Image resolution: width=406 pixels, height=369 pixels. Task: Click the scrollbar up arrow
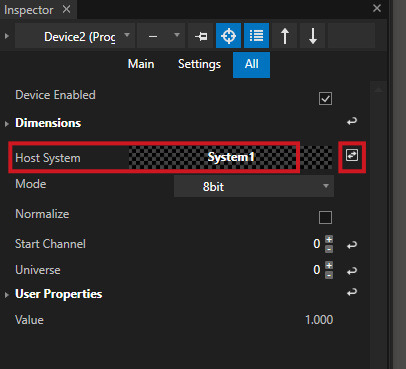click(378, 89)
